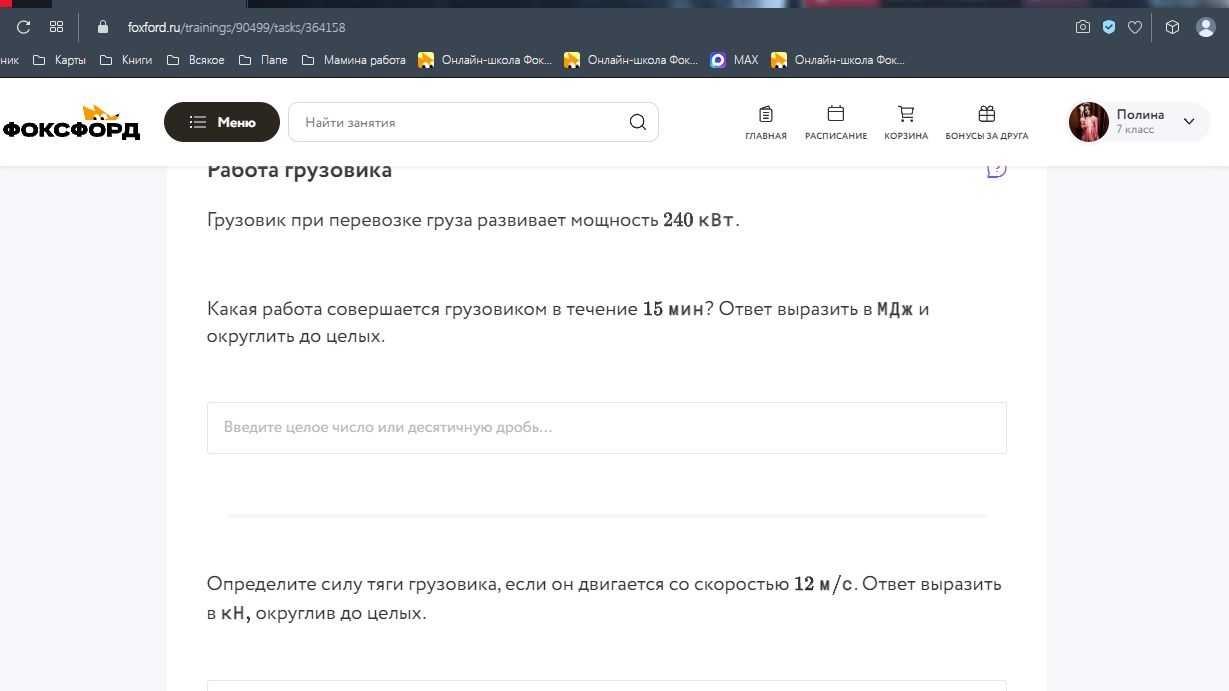This screenshot has width=1229, height=691.
Task: Open the Книги bookmarks folder
Action: [126, 60]
